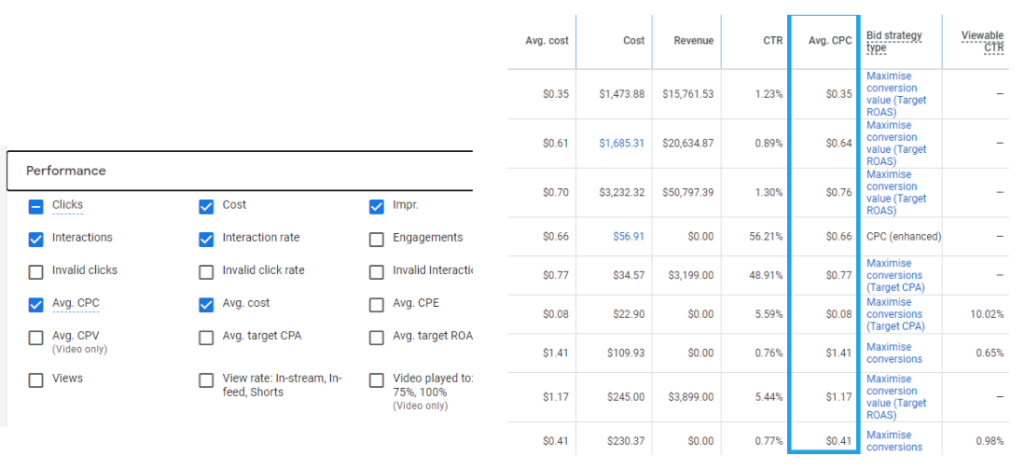Image resolution: width=1024 pixels, height=469 pixels.
Task: Open Maximise conversions link in $109.93 row
Action: 894,353
